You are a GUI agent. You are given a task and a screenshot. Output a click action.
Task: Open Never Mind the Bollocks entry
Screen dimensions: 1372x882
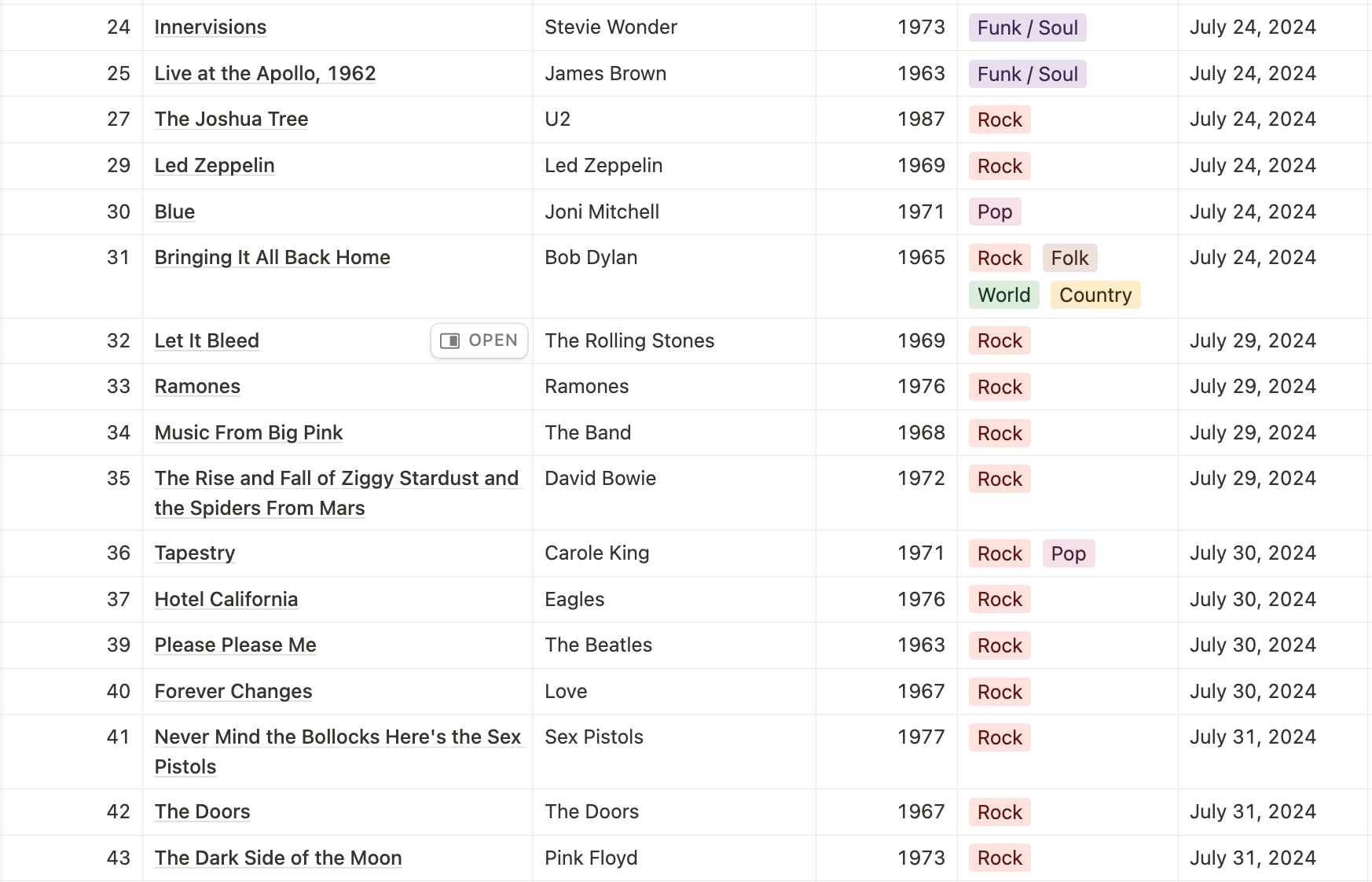click(x=338, y=752)
